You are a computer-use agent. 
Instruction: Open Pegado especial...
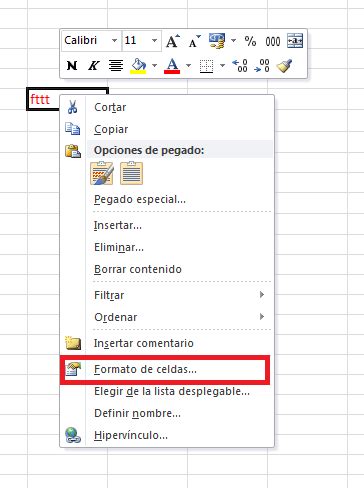click(x=167, y=199)
